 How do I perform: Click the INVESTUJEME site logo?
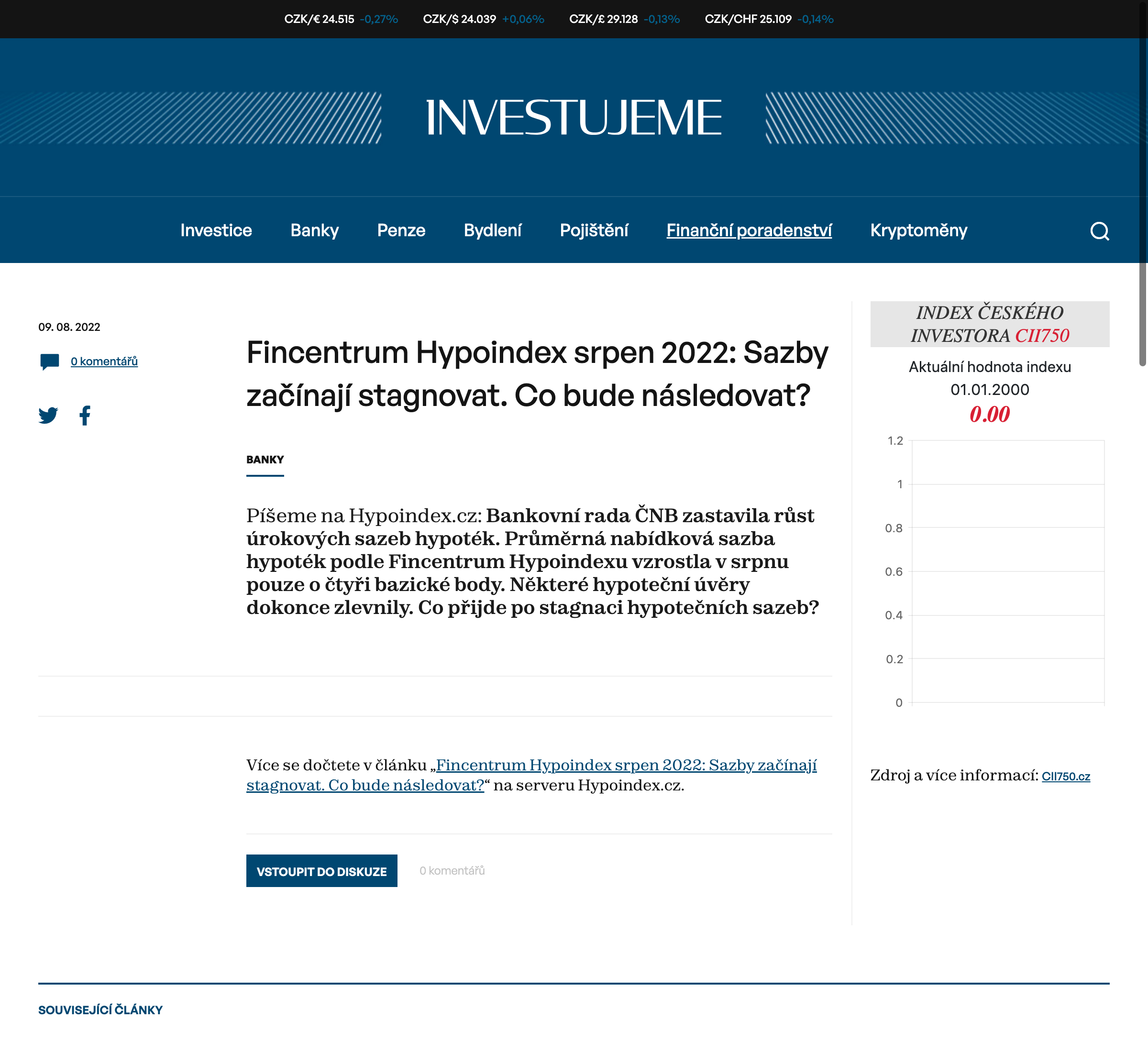[x=574, y=118]
